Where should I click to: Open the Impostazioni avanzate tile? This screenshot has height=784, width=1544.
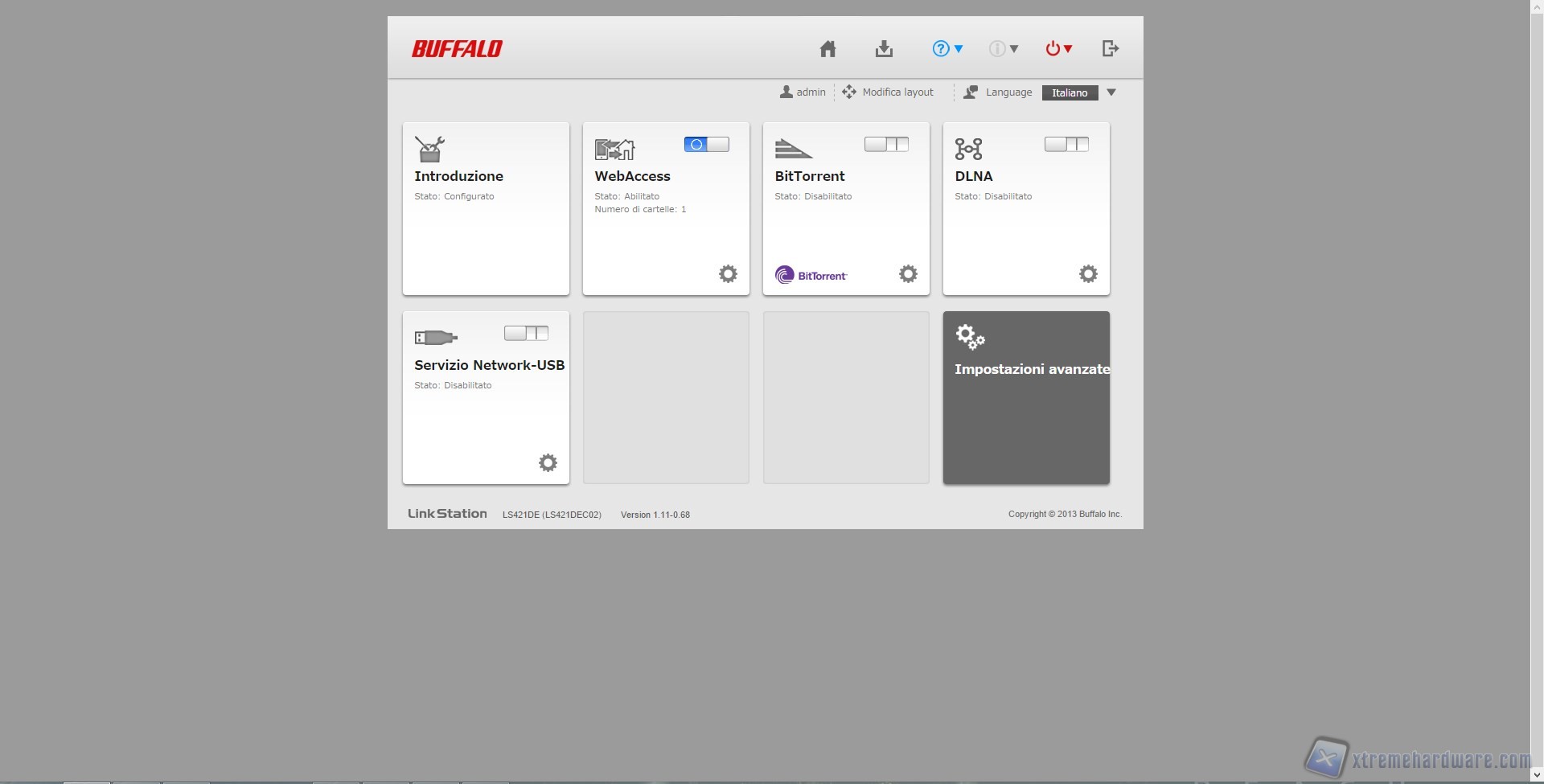tap(1026, 397)
